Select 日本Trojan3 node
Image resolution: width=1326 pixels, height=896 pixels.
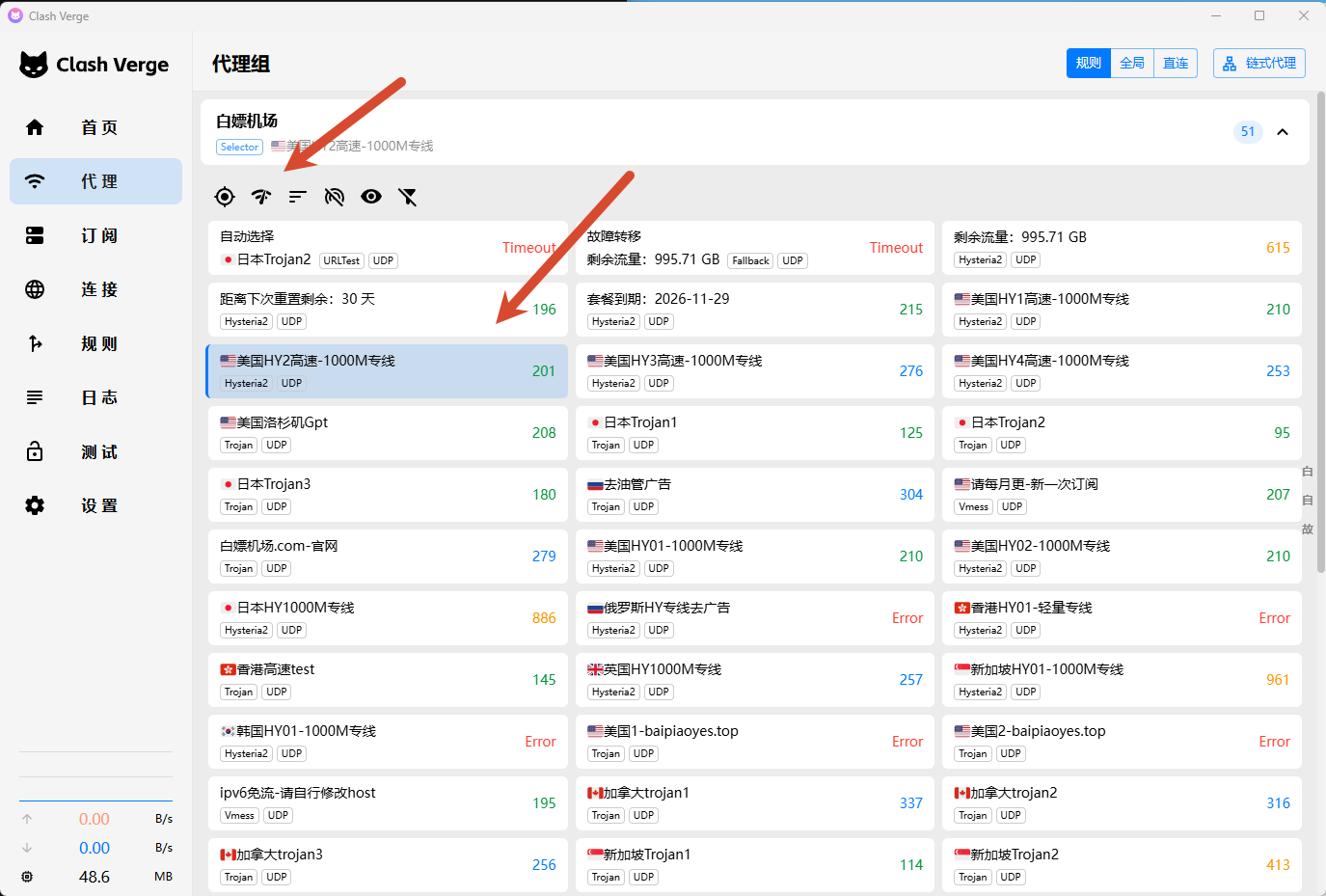point(388,495)
